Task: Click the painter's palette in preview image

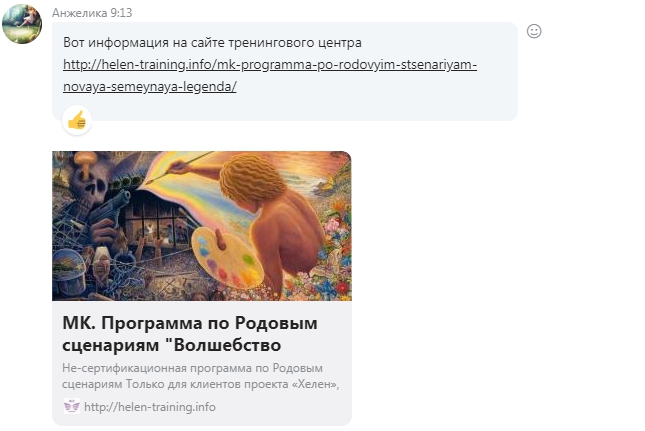Action: coord(227,257)
